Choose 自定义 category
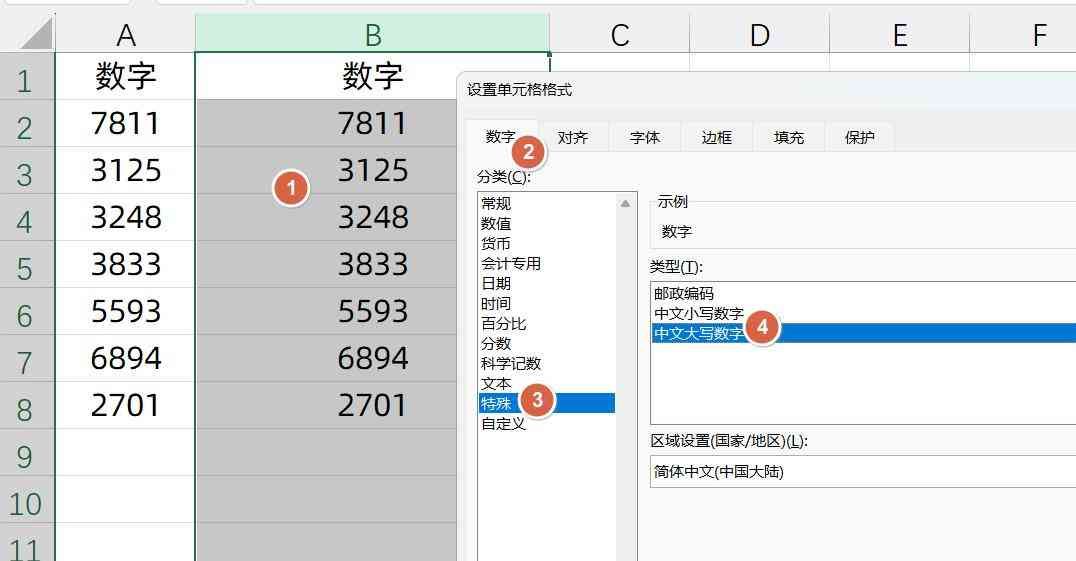Screen dimensions: 1076x561 click(547, 424)
